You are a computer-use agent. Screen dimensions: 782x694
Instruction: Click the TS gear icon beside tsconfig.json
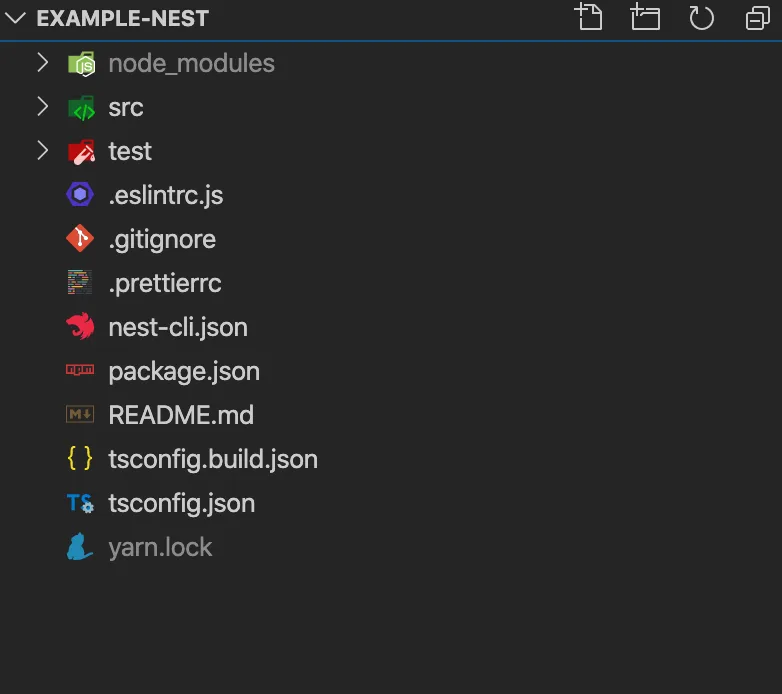80,503
